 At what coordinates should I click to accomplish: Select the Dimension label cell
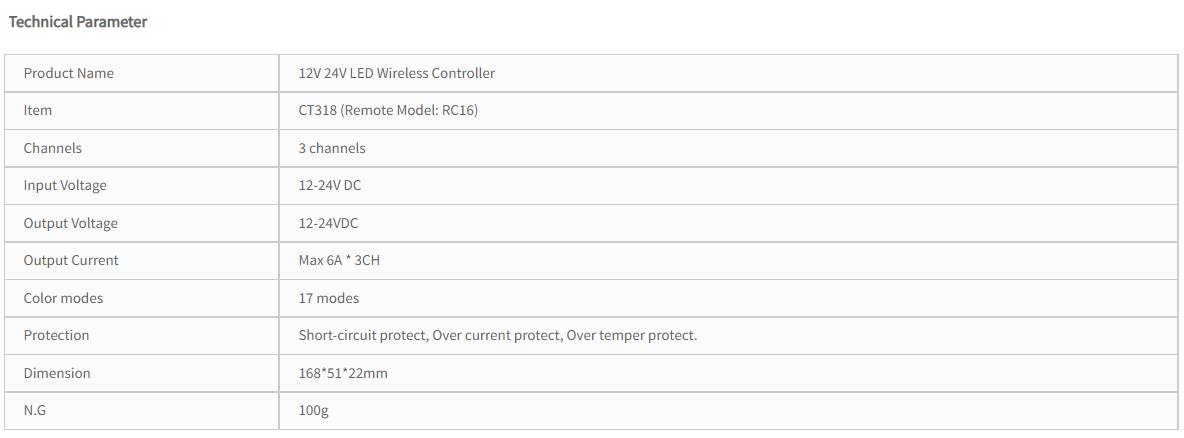(142, 373)
